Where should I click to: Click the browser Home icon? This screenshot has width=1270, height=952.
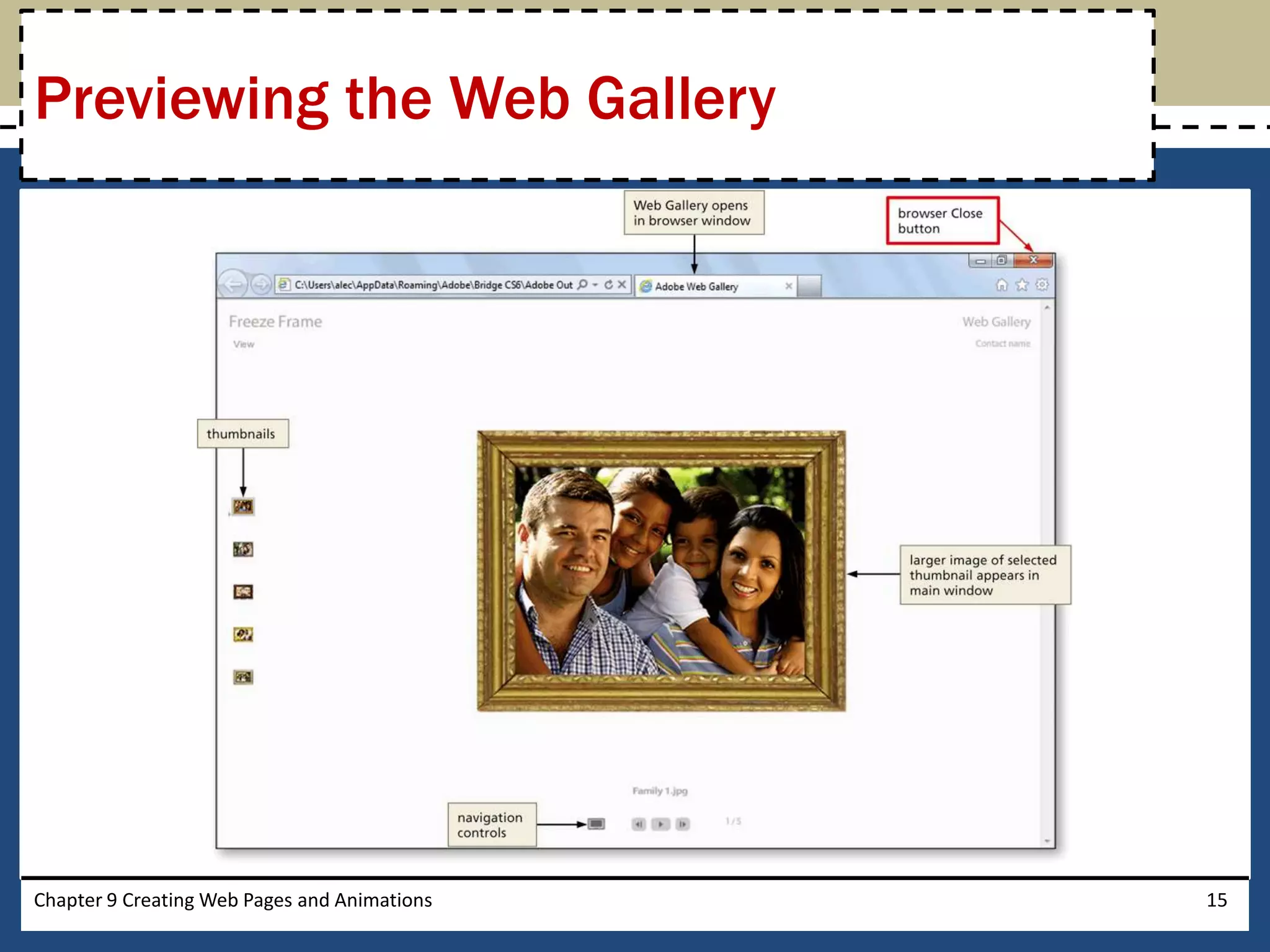click(x=1001, y=284)
